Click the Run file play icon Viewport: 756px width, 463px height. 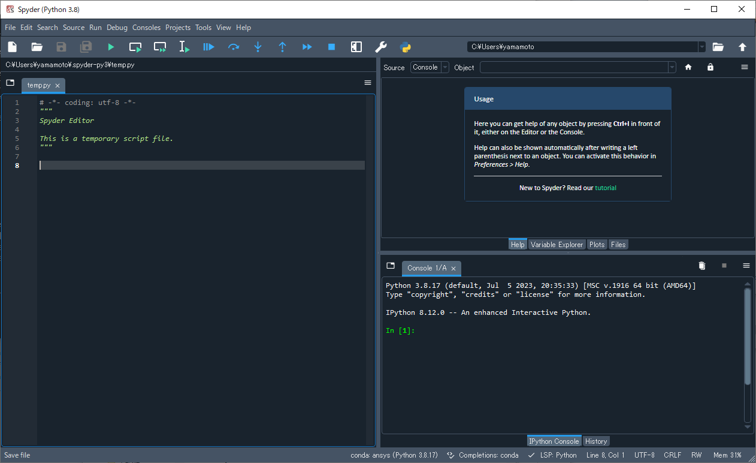coord(111,47)
